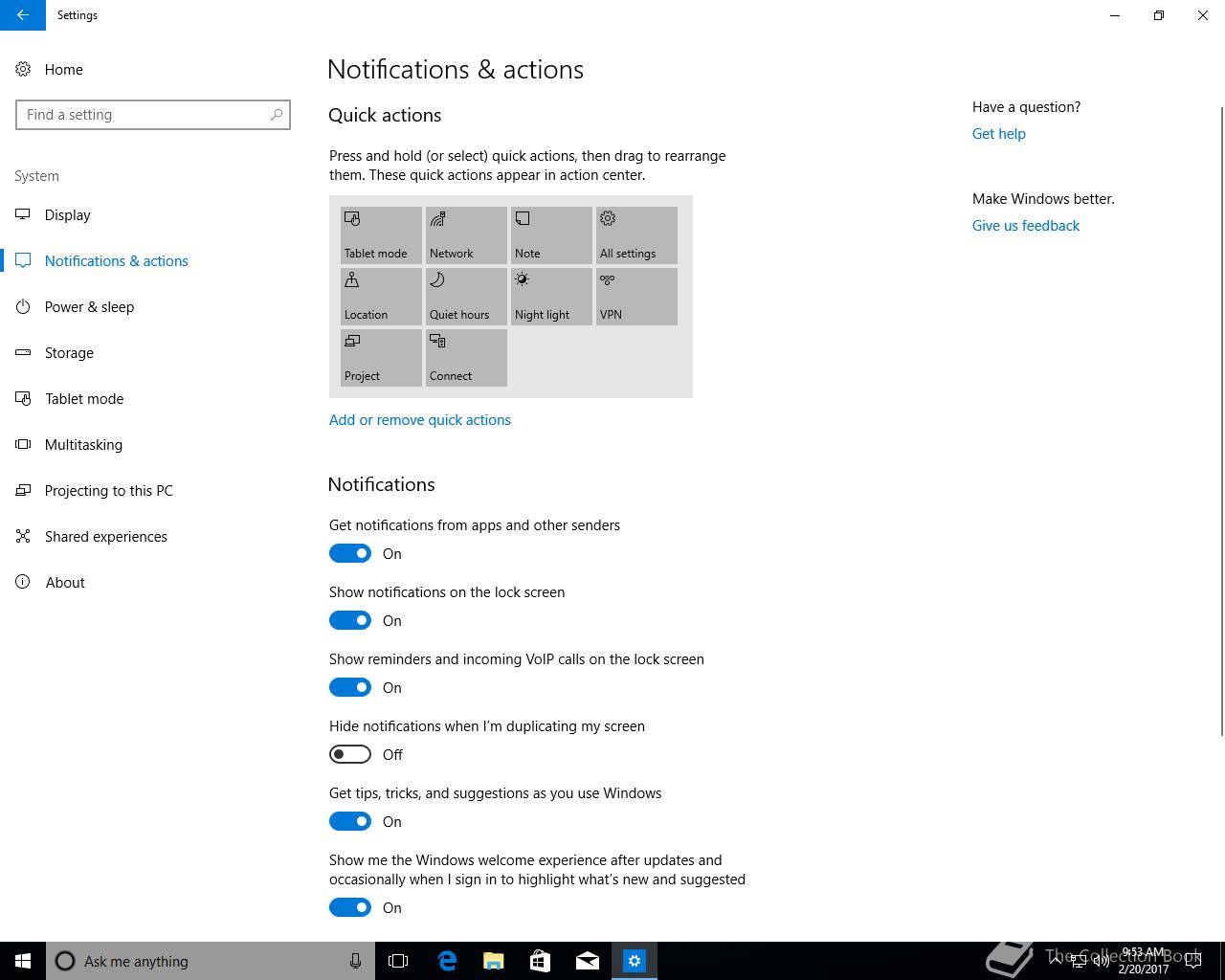The image size is (1225, 980).
Task: Select the Quiet hours quick action tile
Action: pyautogui.click(x=466, y=296)
